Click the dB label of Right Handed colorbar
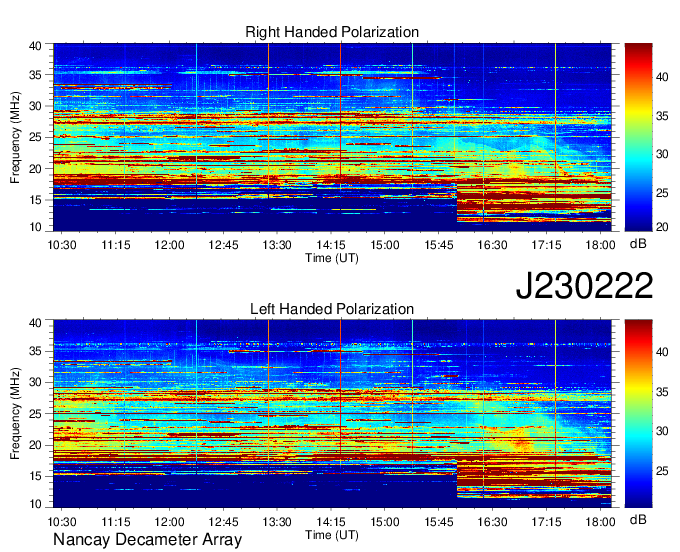Image resolution: width=680 pixels, height=552 pixels. click(x=638, y=243)
